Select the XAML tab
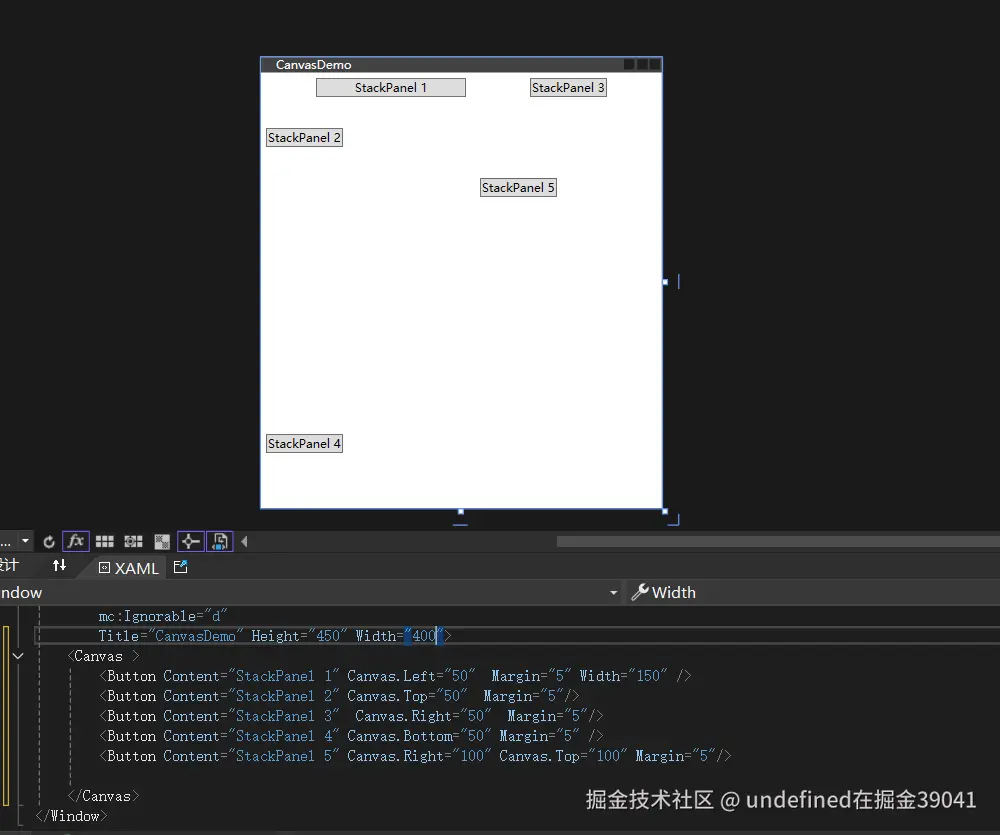 pyautogui.click(x=129, y=568)
